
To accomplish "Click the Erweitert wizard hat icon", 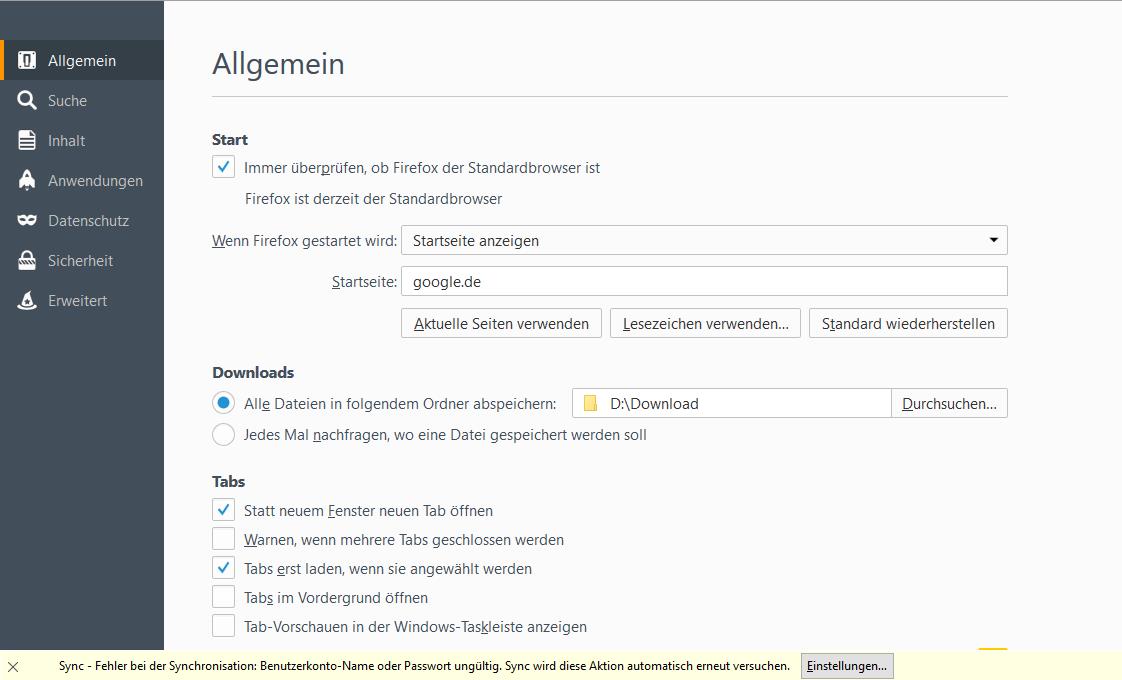I will click(27, 300).
